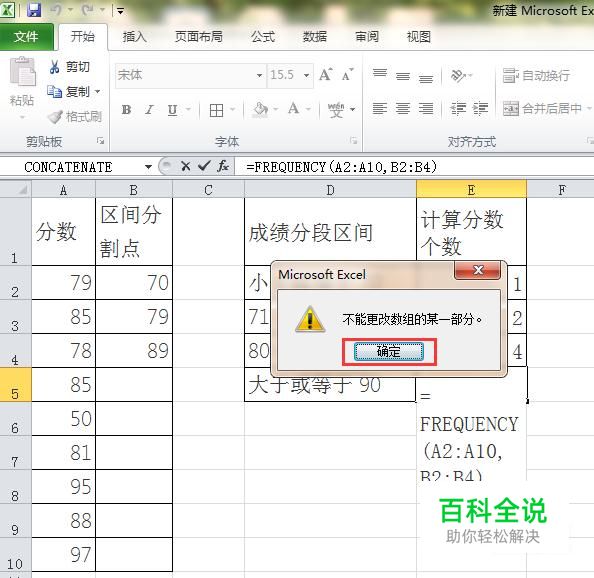Switch to the 视图 ribbon tab
Viewport: 594px width, 578px height.
(418, 37)
